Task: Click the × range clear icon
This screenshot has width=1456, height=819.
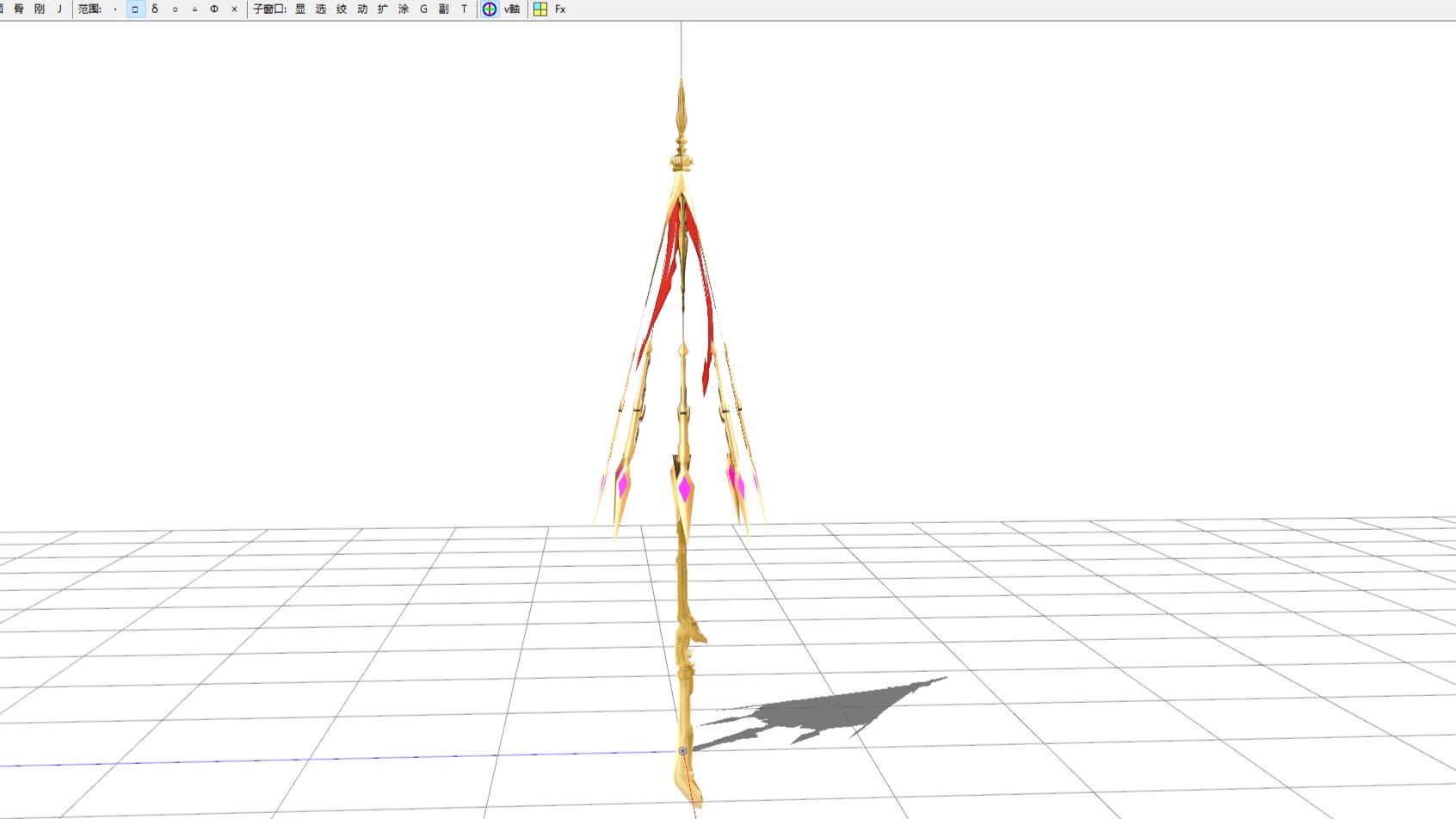Action: pos(234,9)
